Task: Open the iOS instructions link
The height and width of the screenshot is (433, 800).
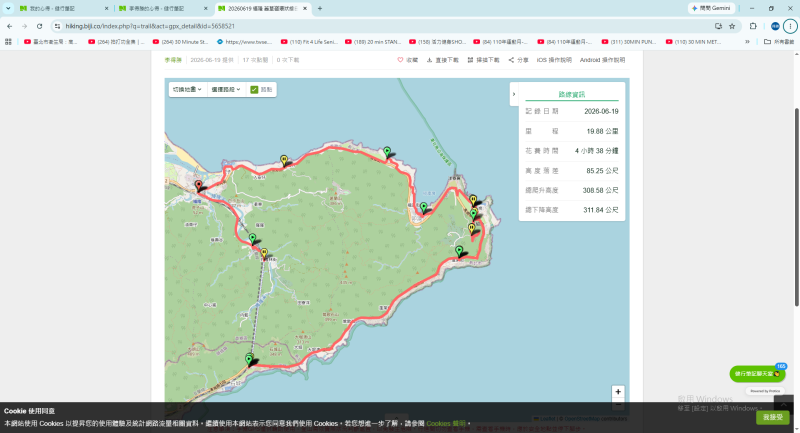Action: 554,60
